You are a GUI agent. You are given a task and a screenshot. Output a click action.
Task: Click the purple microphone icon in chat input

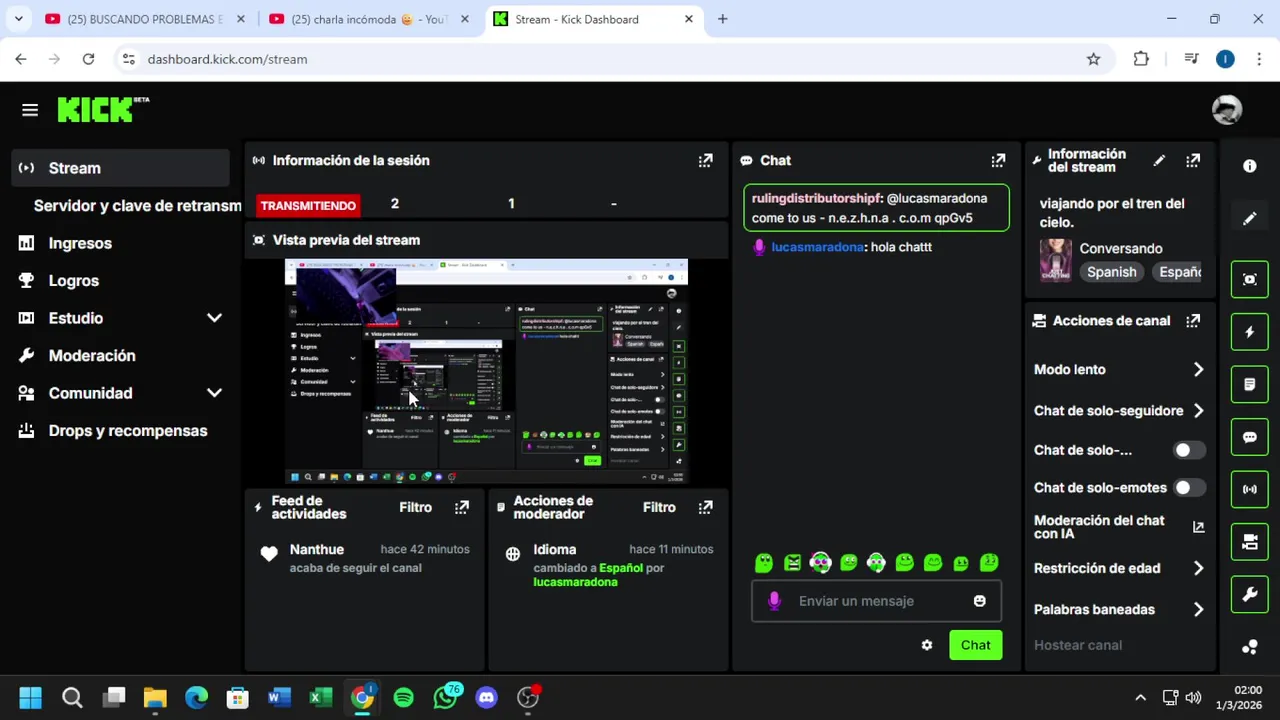coord(773,601)
